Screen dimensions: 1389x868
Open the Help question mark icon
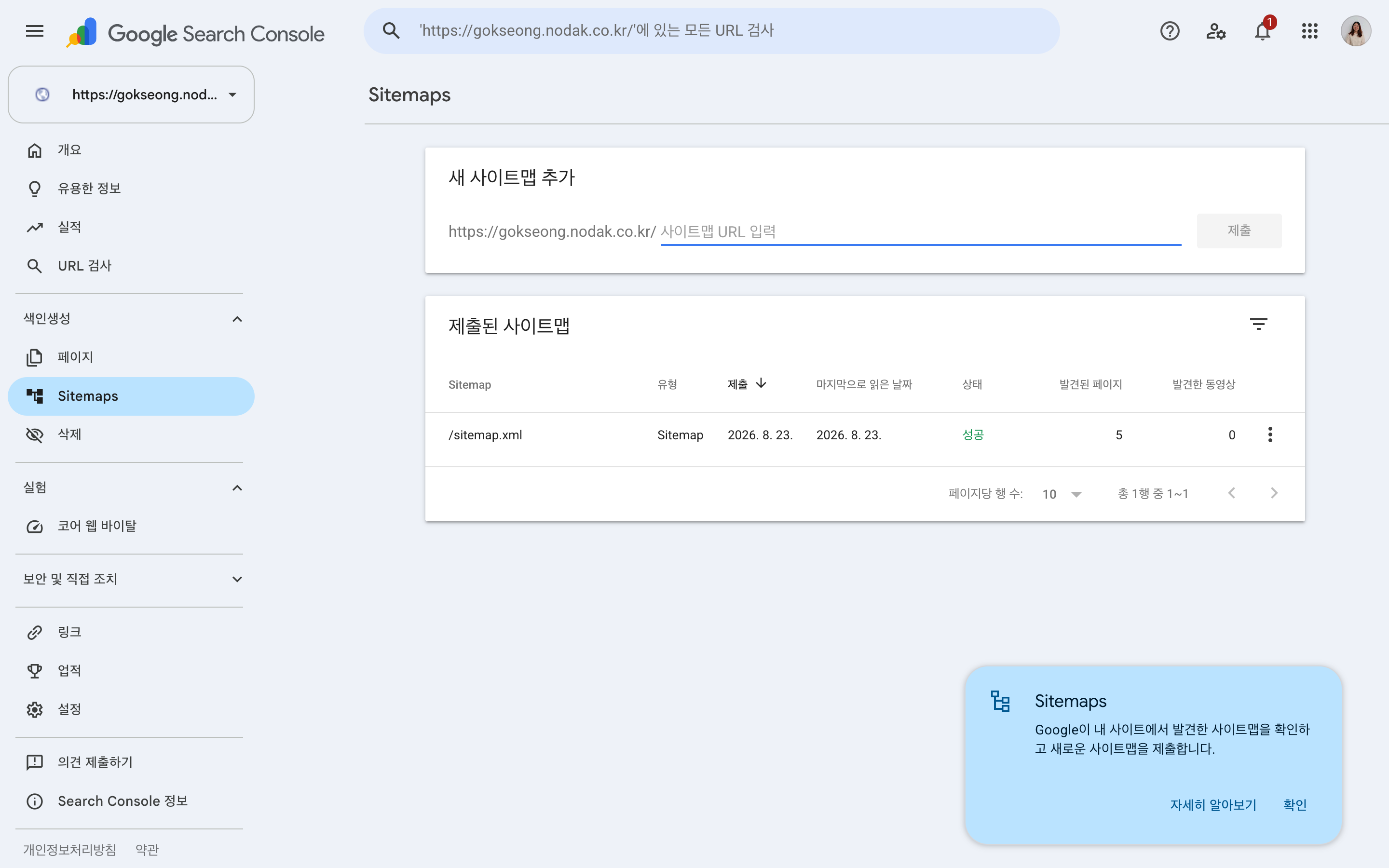(x=1170, y=31)
